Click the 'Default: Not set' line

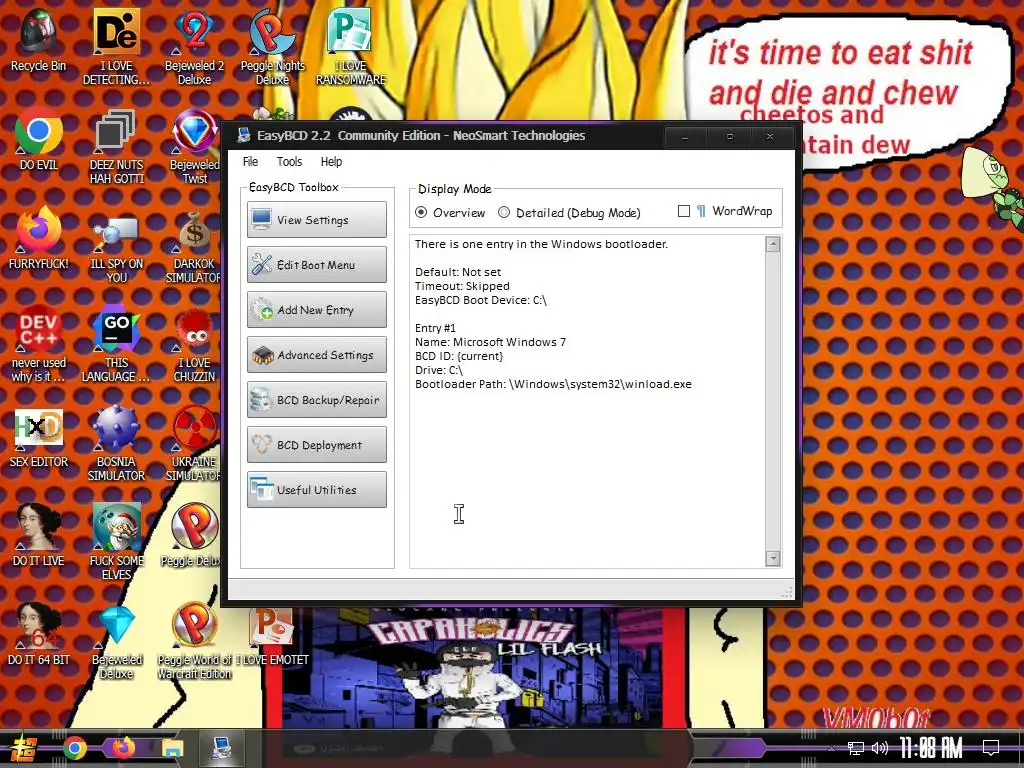click(x=458, y=272)
